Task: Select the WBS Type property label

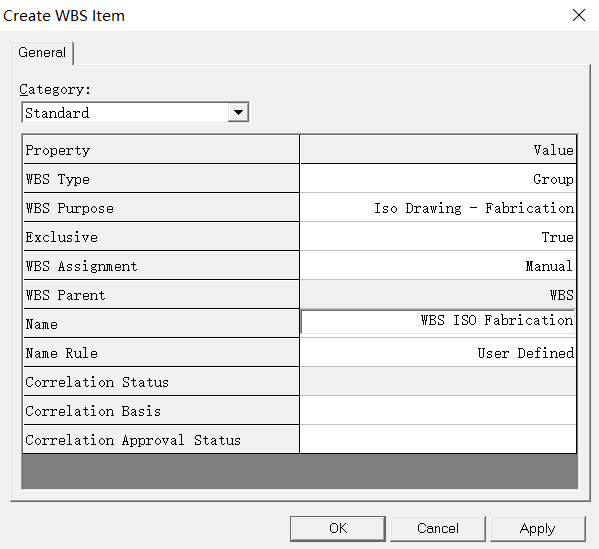Action: (161, 179)
